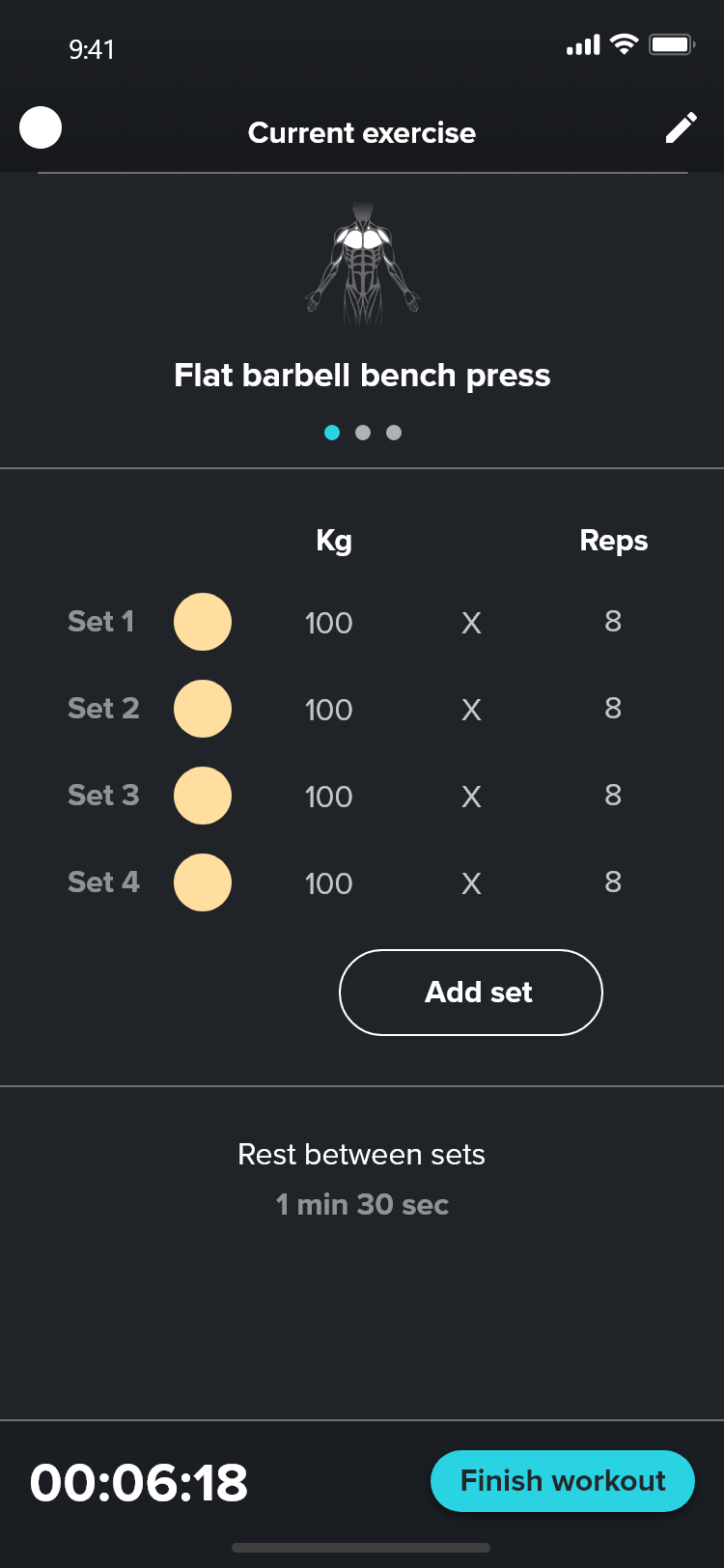Mark Set 2 as complete
This screenshot has width=724, height=1568.
coord(203,709)
